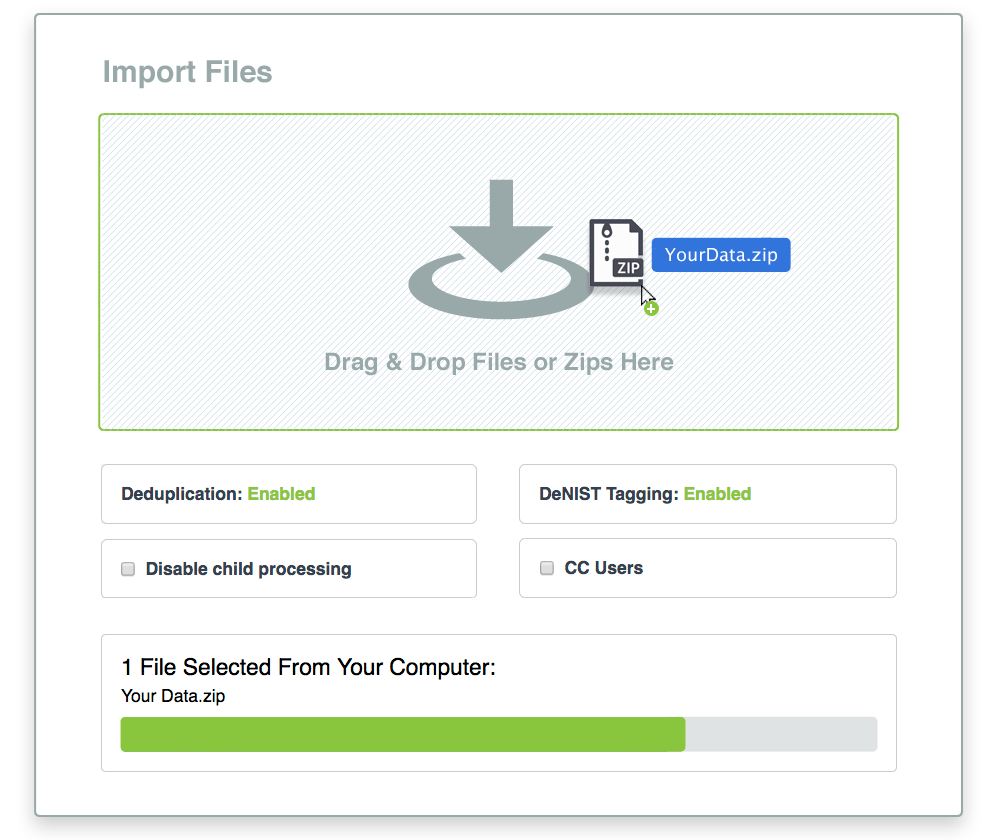1000x840 pixels.
Task: Check the CC Users checkbox
Action: tap(547, 567)
